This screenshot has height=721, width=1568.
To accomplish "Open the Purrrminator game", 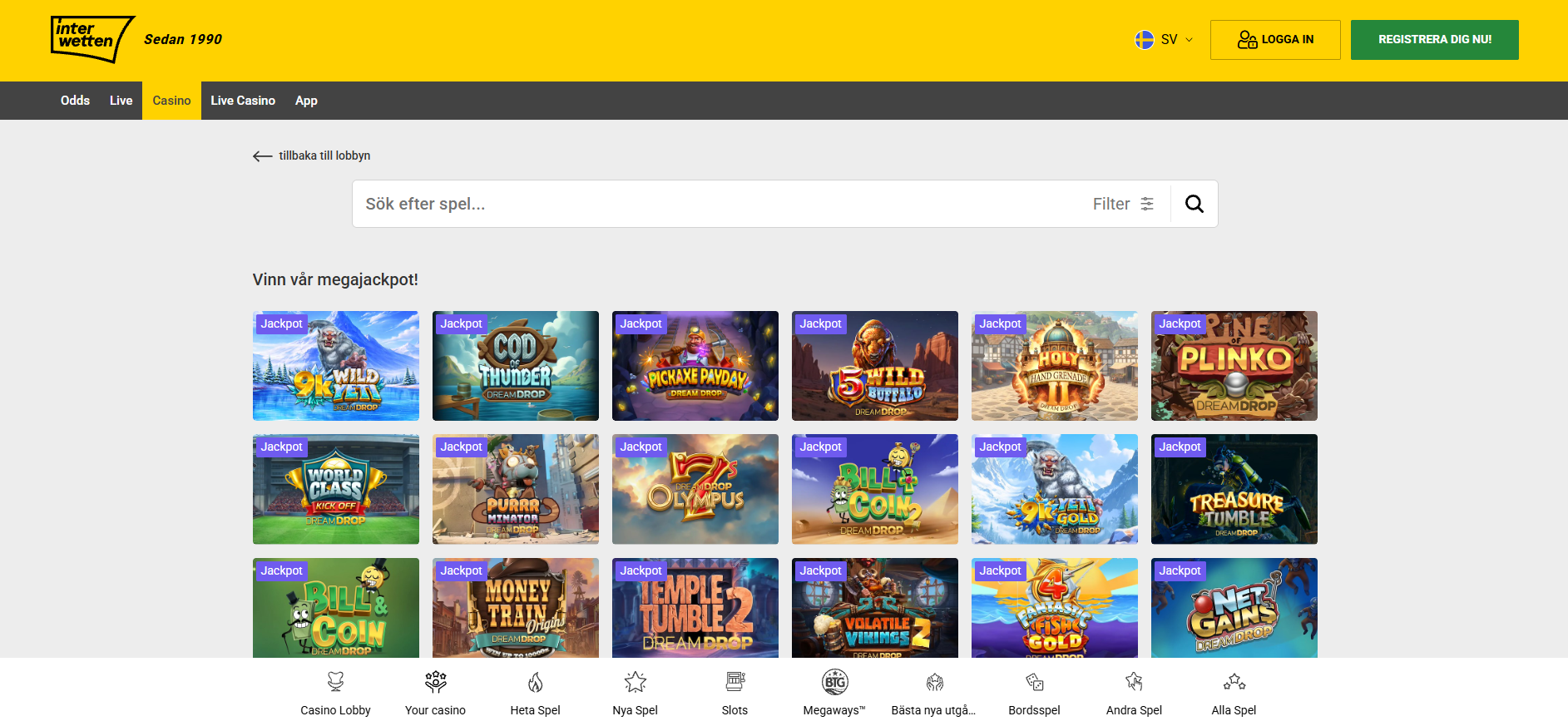I will click(x=516, y=489).
